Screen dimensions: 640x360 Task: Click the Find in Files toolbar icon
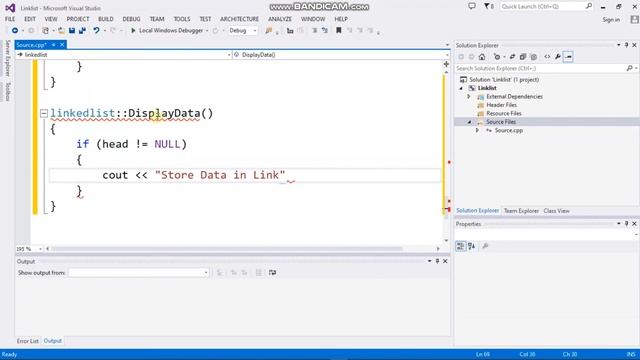click(269, 31)
